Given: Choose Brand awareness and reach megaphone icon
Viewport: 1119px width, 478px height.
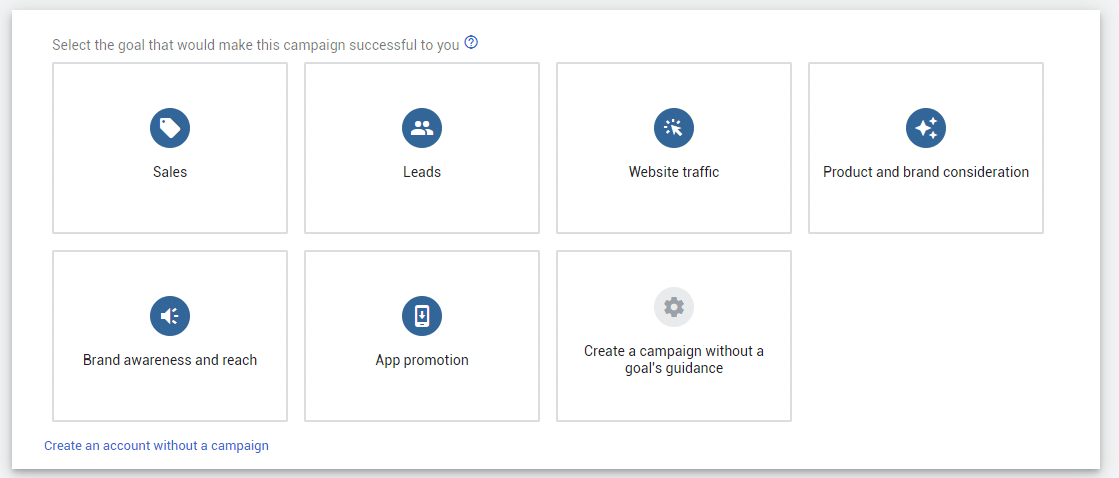Looking at the screenshot, I should click(170, 316).
